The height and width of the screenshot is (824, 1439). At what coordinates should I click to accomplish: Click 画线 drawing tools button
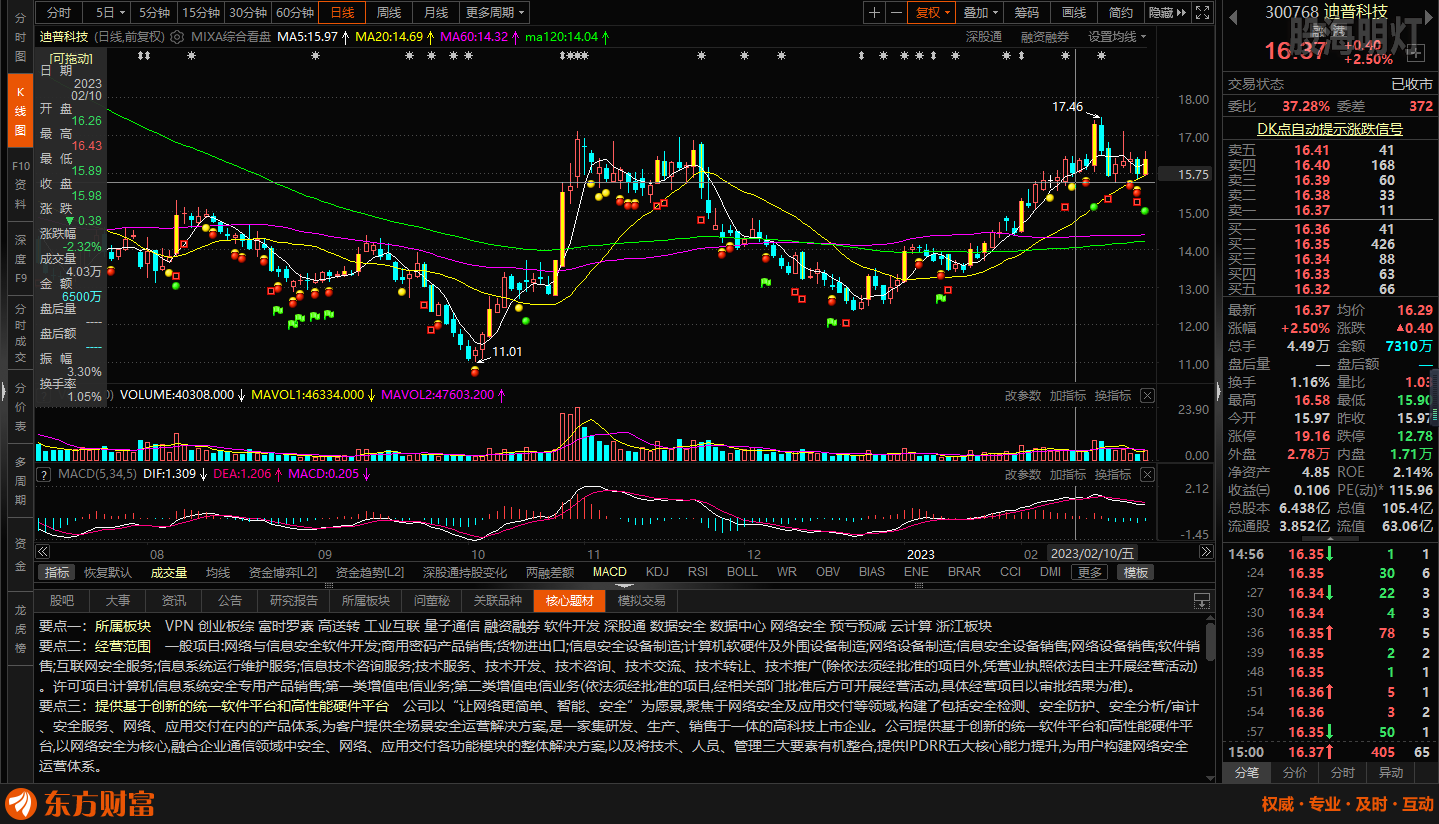[x=1074, y=13]
